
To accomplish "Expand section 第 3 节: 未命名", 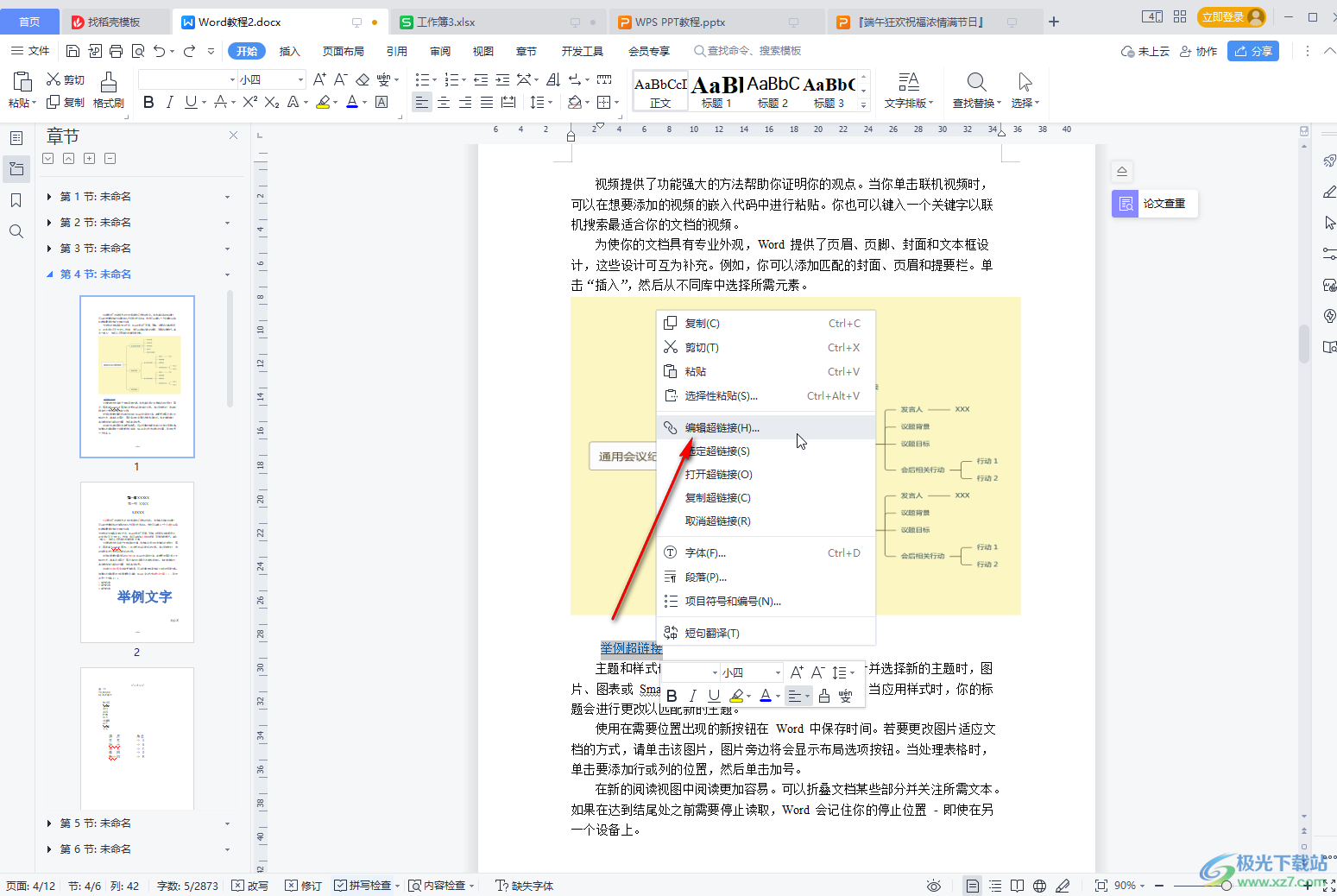I will [49, 249].
